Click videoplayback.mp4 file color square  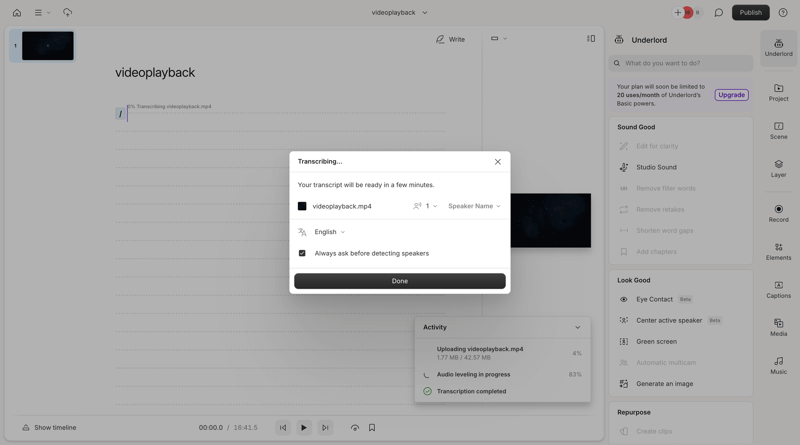pos(302,206)
